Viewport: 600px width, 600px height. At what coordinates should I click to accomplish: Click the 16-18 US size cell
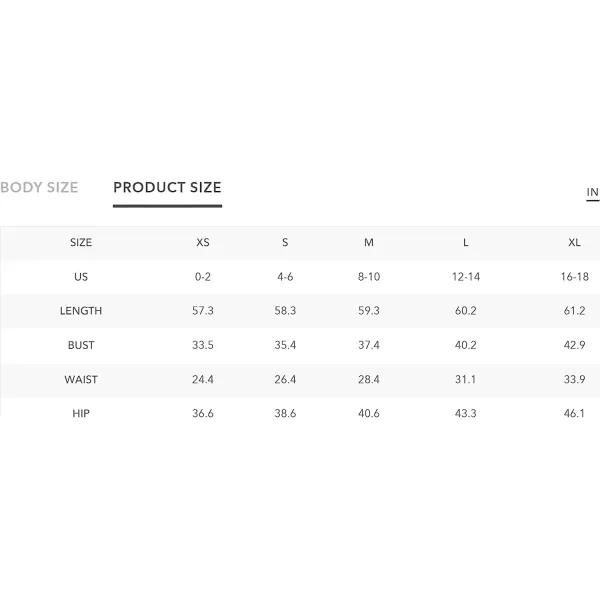tap(574, 277)
